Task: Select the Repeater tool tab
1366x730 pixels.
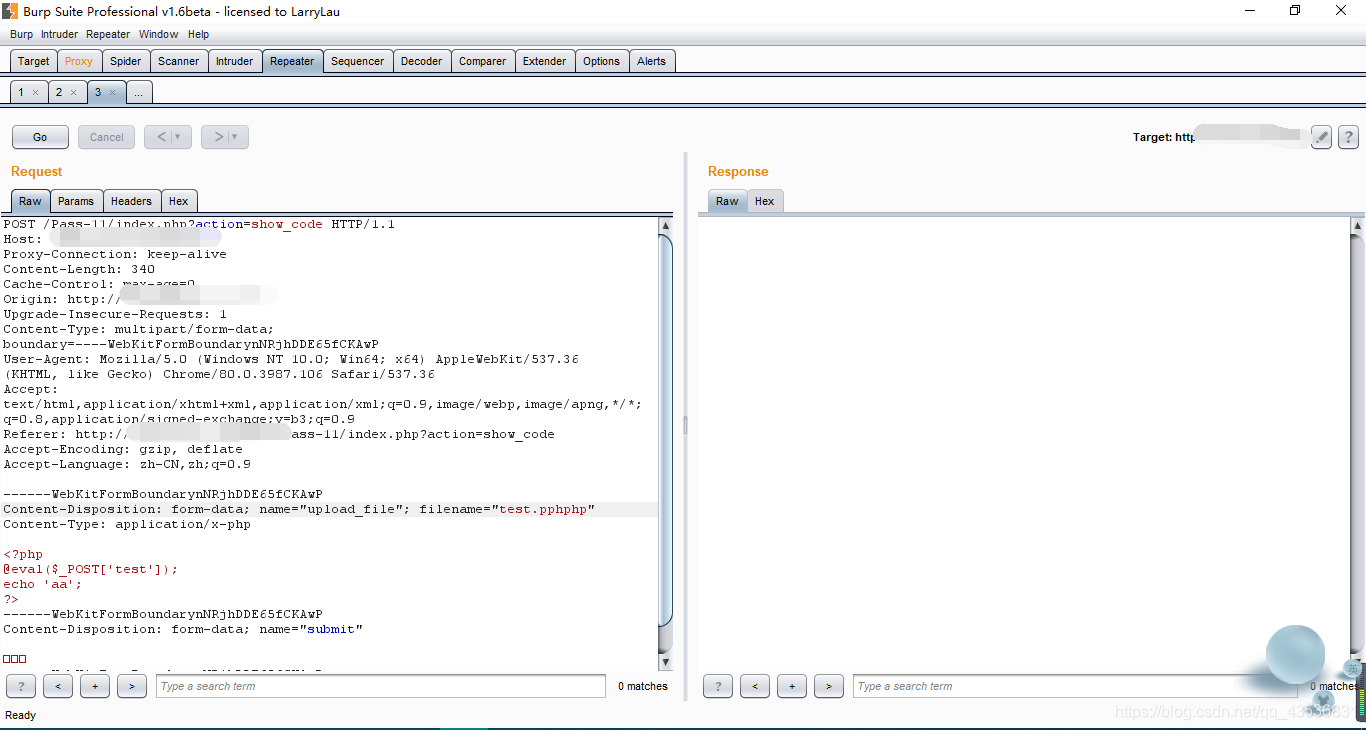Action: point(292,61)
